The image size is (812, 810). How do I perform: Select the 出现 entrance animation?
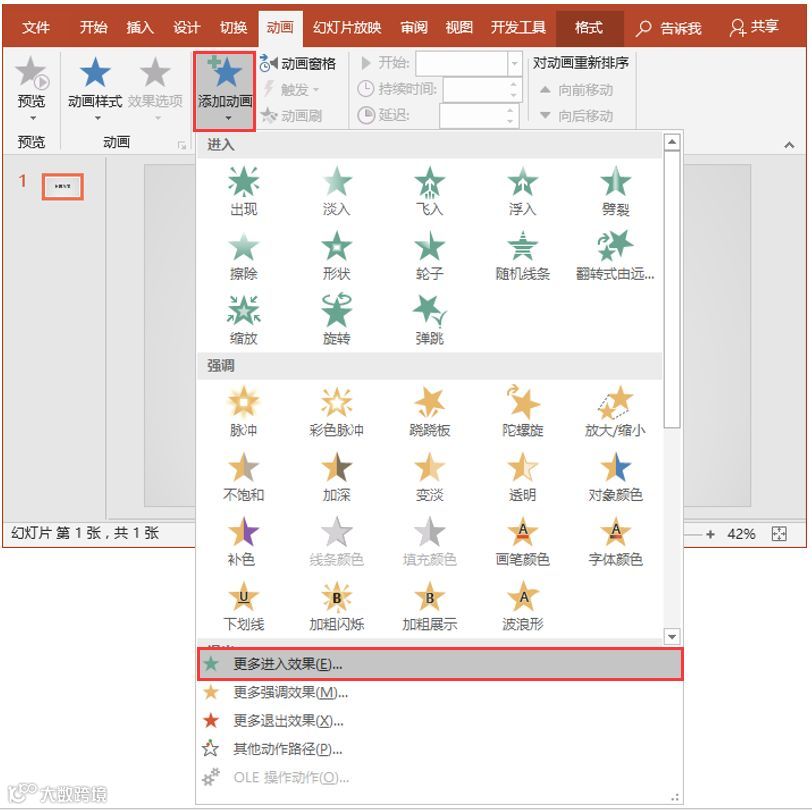243,191
